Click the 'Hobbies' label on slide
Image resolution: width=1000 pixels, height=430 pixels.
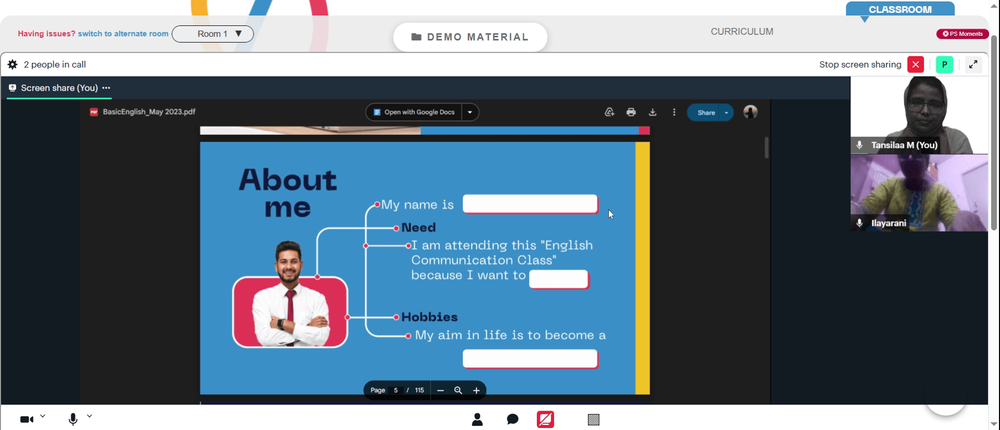(x=429, y=317)
